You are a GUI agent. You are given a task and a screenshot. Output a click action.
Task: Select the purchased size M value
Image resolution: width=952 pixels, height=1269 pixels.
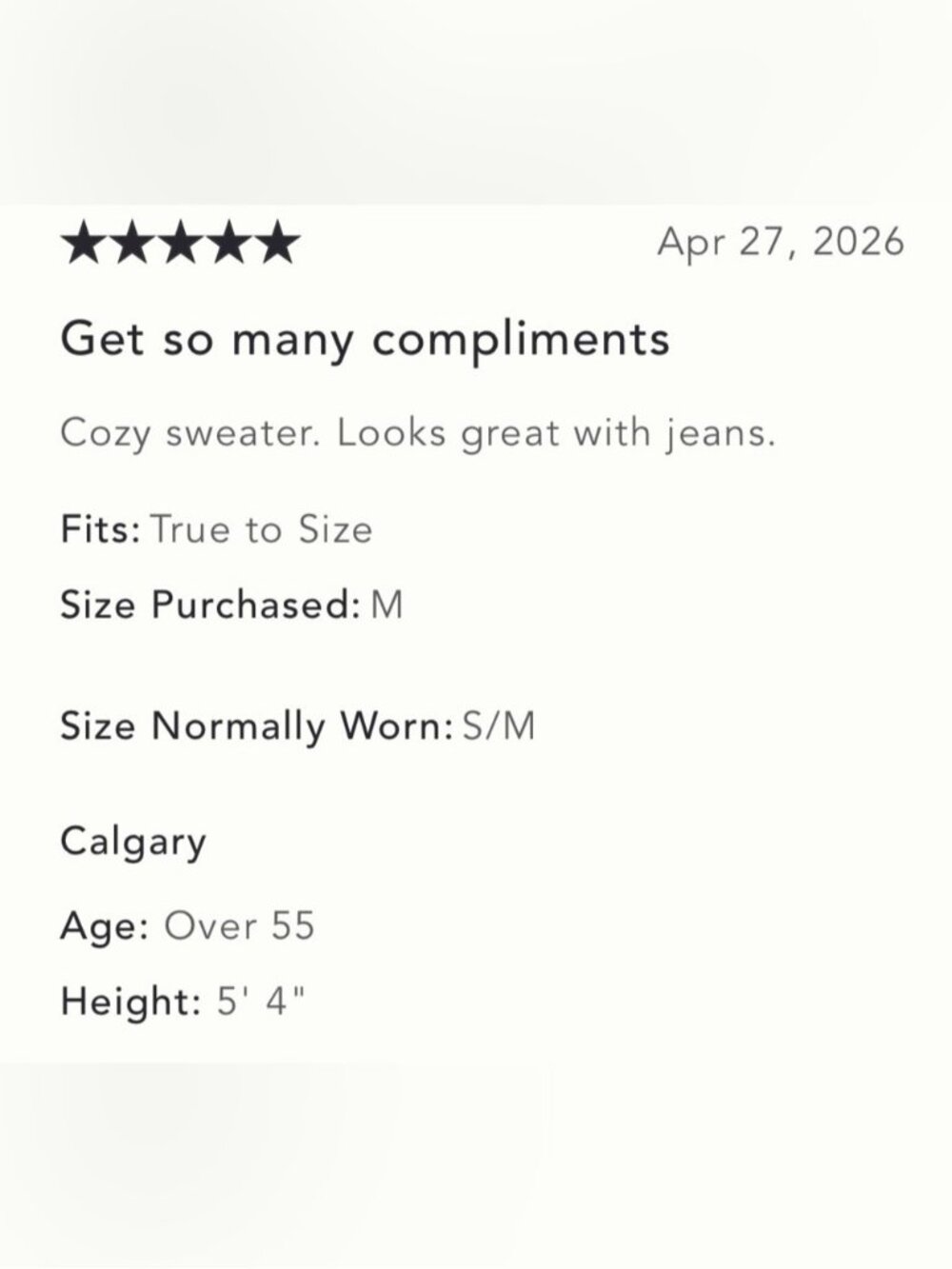point(387,605)
